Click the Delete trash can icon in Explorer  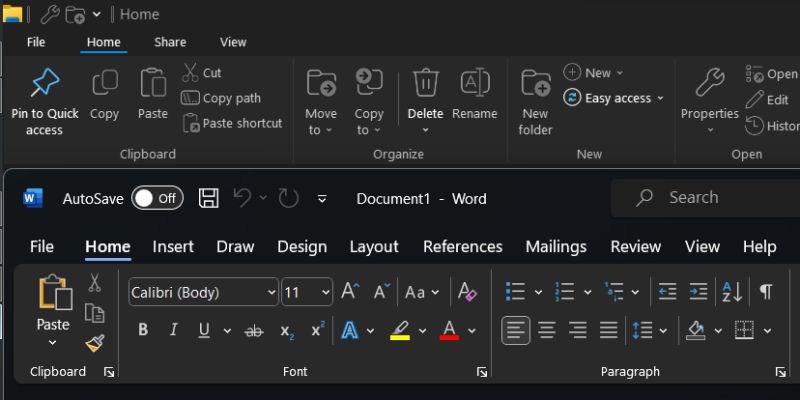426,83
